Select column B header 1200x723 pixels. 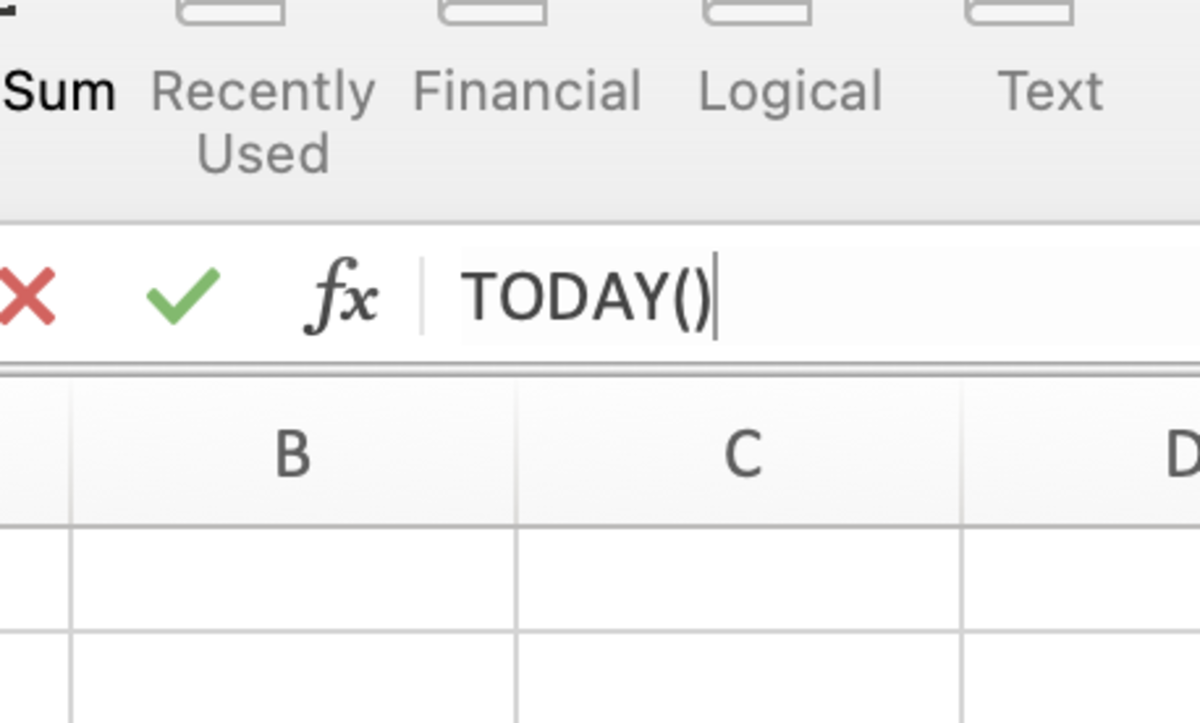click(293, 453)
